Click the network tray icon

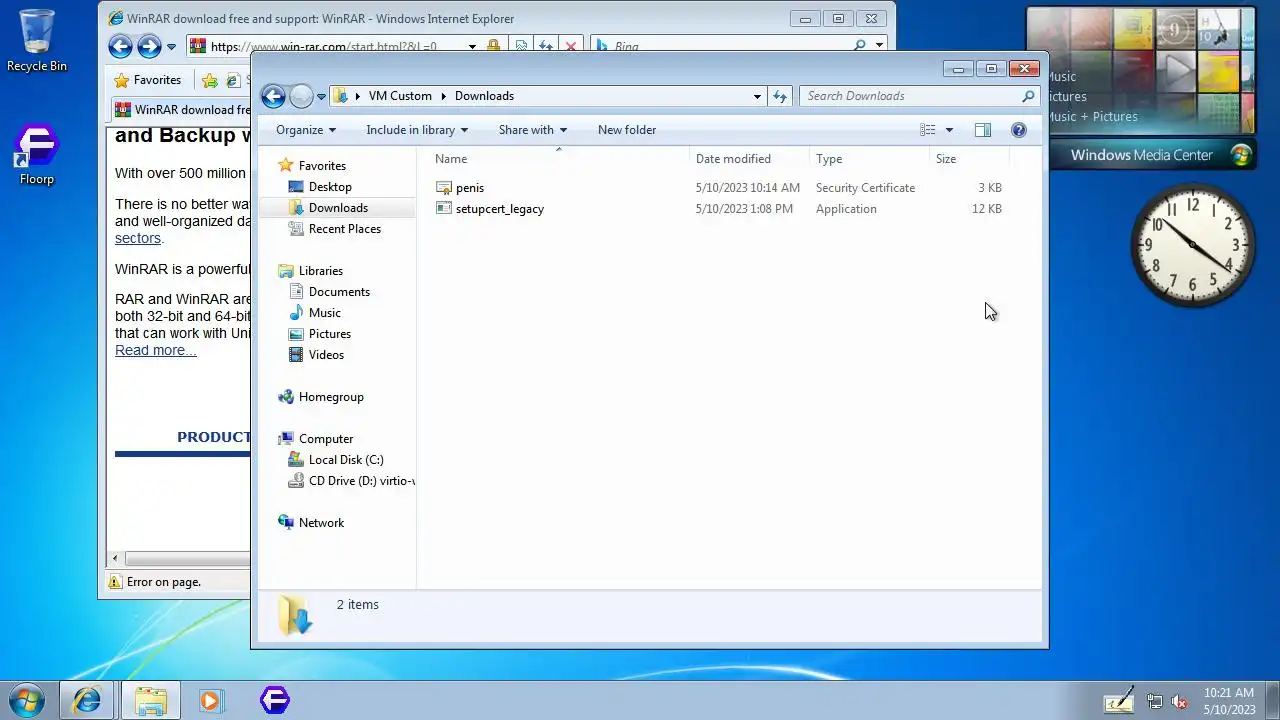click(x=1155, y=701)
